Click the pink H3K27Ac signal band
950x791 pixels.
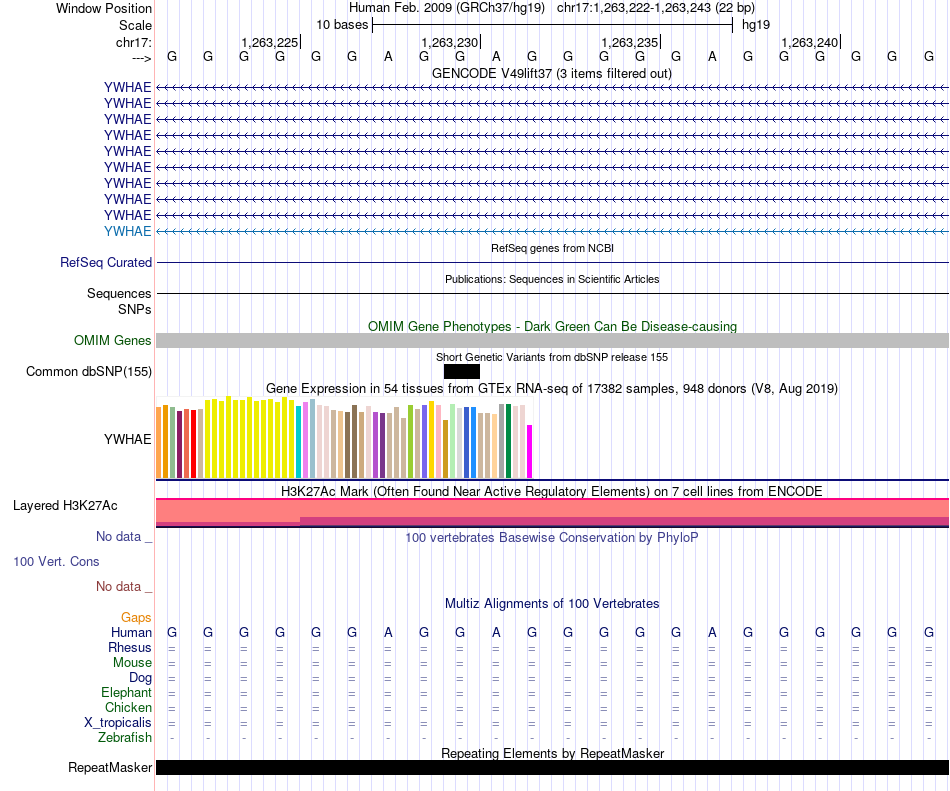click(552, 509)
